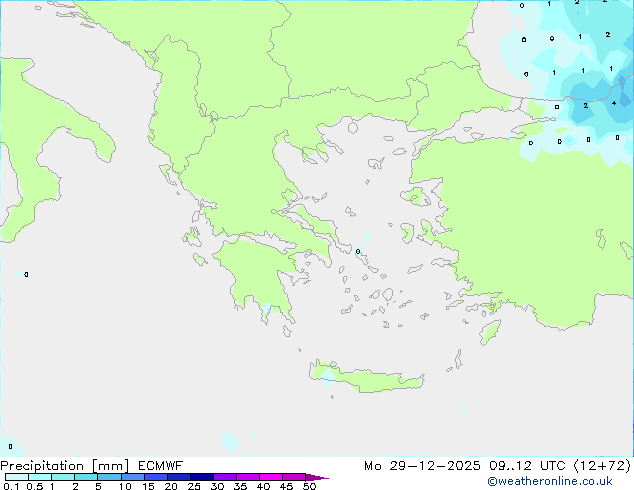Pick the legend swatch between 10 and 15
Viewport: 634px width, 490px height.
coord(132,477)
